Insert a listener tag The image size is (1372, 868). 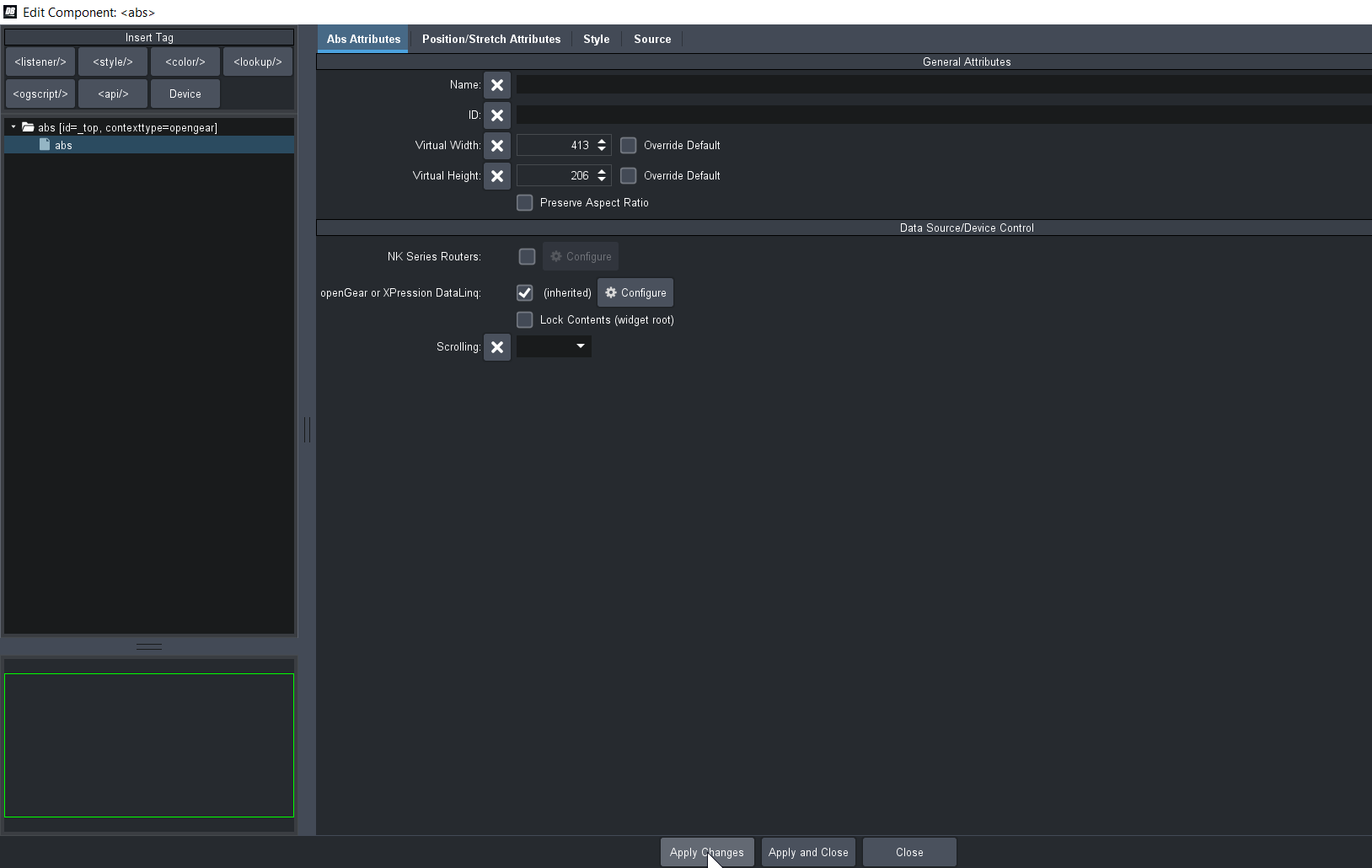(x=40, y=62)
